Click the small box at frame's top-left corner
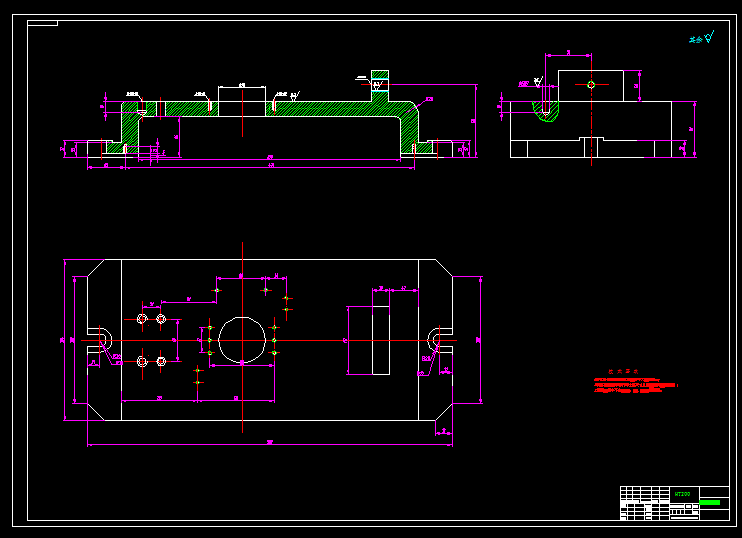This screenshot has width=742, height=538. tap(43, 23)
